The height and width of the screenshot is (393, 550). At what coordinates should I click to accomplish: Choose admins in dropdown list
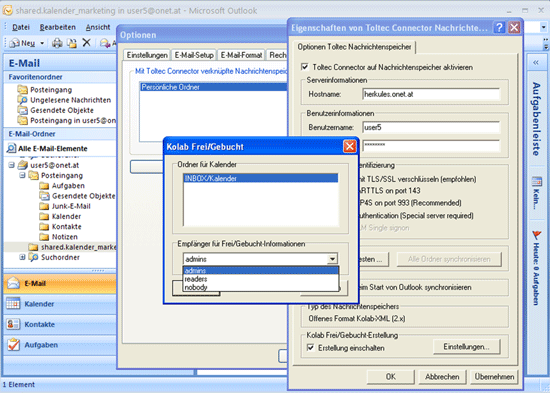(261, 270)
